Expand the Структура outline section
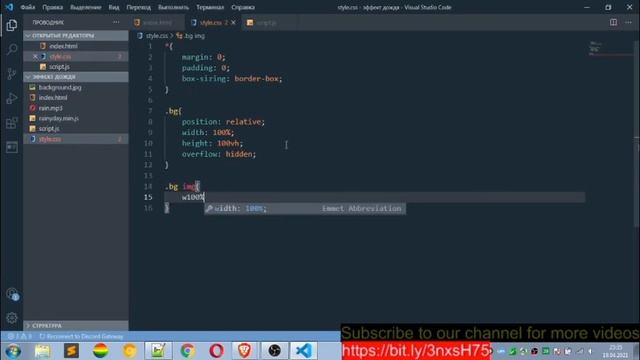Screen dimensions: 640x360 tap(76, 325)
